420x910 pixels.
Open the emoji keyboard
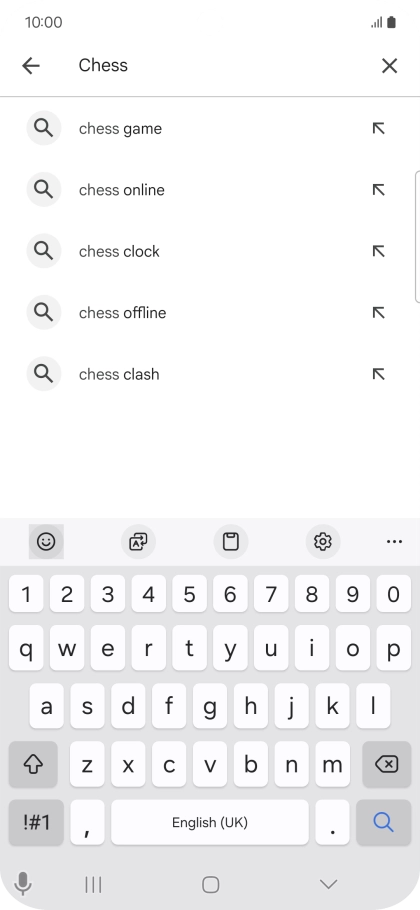pos(46,541)
